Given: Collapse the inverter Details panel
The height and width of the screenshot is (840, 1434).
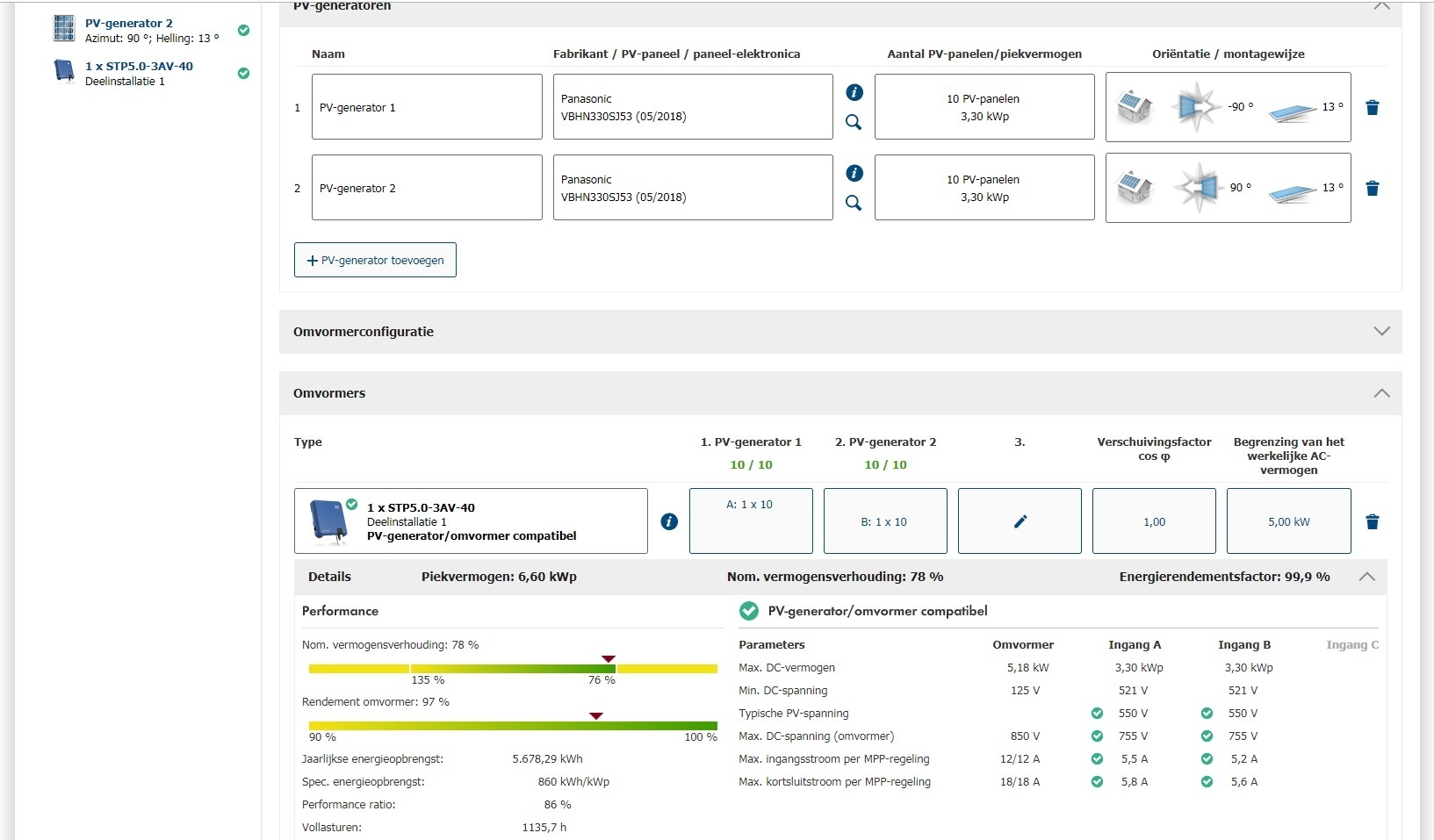Looking at the screenshot, I should [1366, 577].
